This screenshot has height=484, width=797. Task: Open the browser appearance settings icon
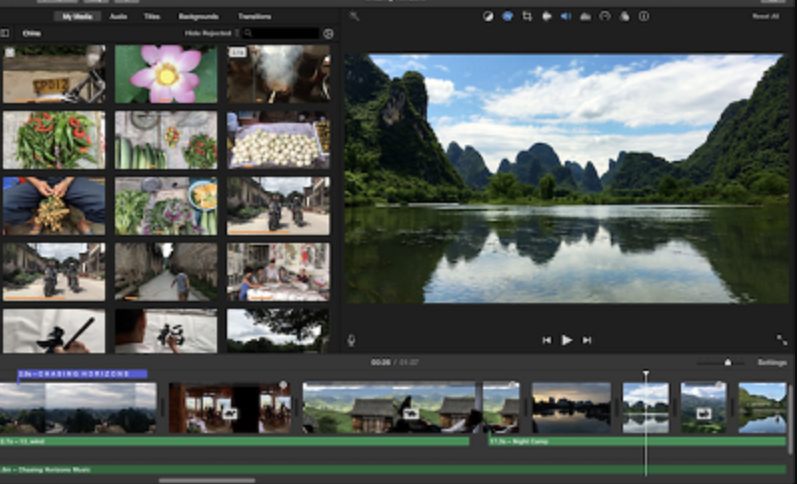pos(329,34)
